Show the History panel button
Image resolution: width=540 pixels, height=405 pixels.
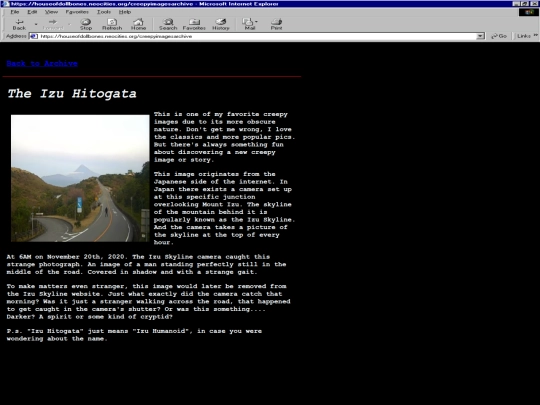(221, 24)
